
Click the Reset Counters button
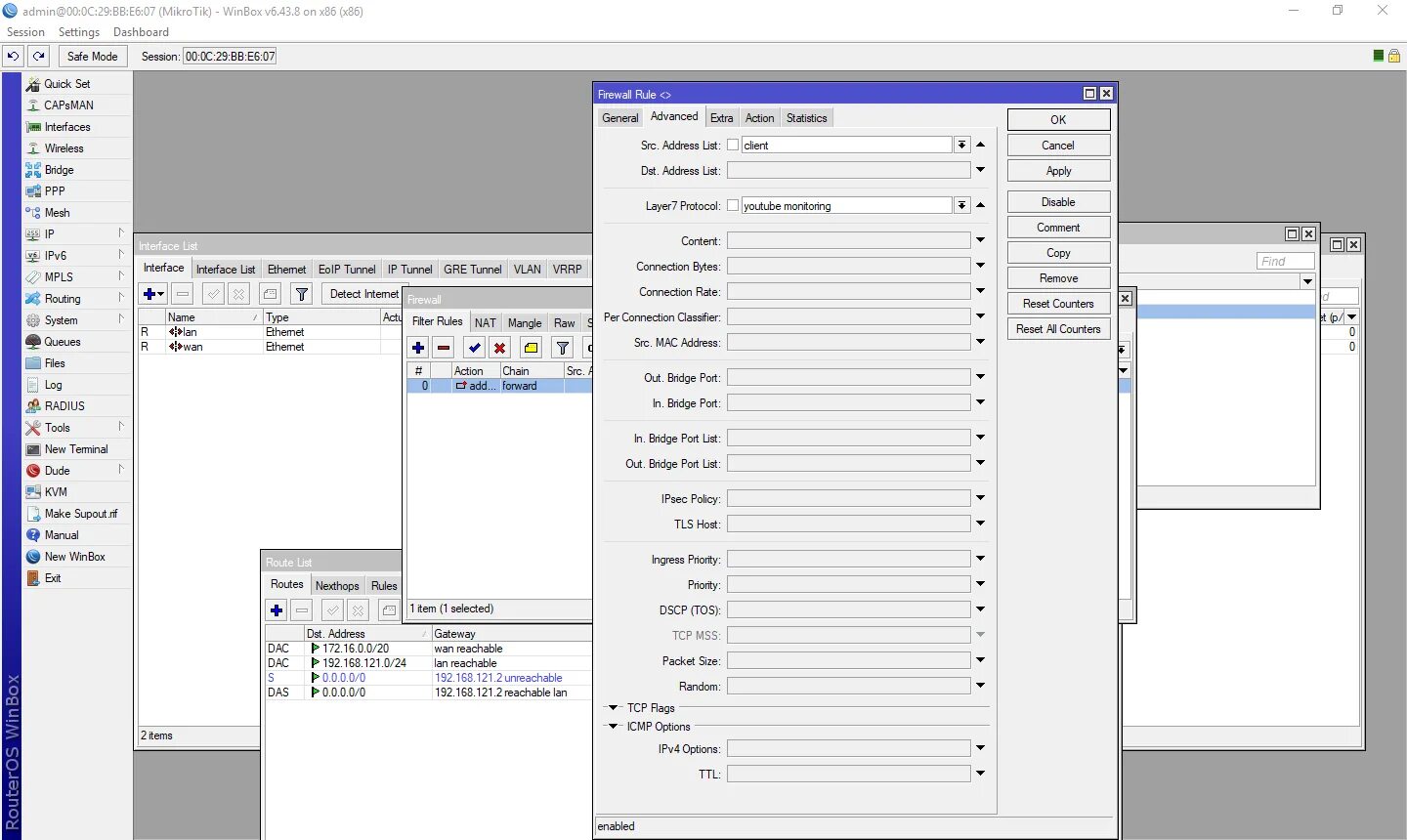coord(1058,304)
